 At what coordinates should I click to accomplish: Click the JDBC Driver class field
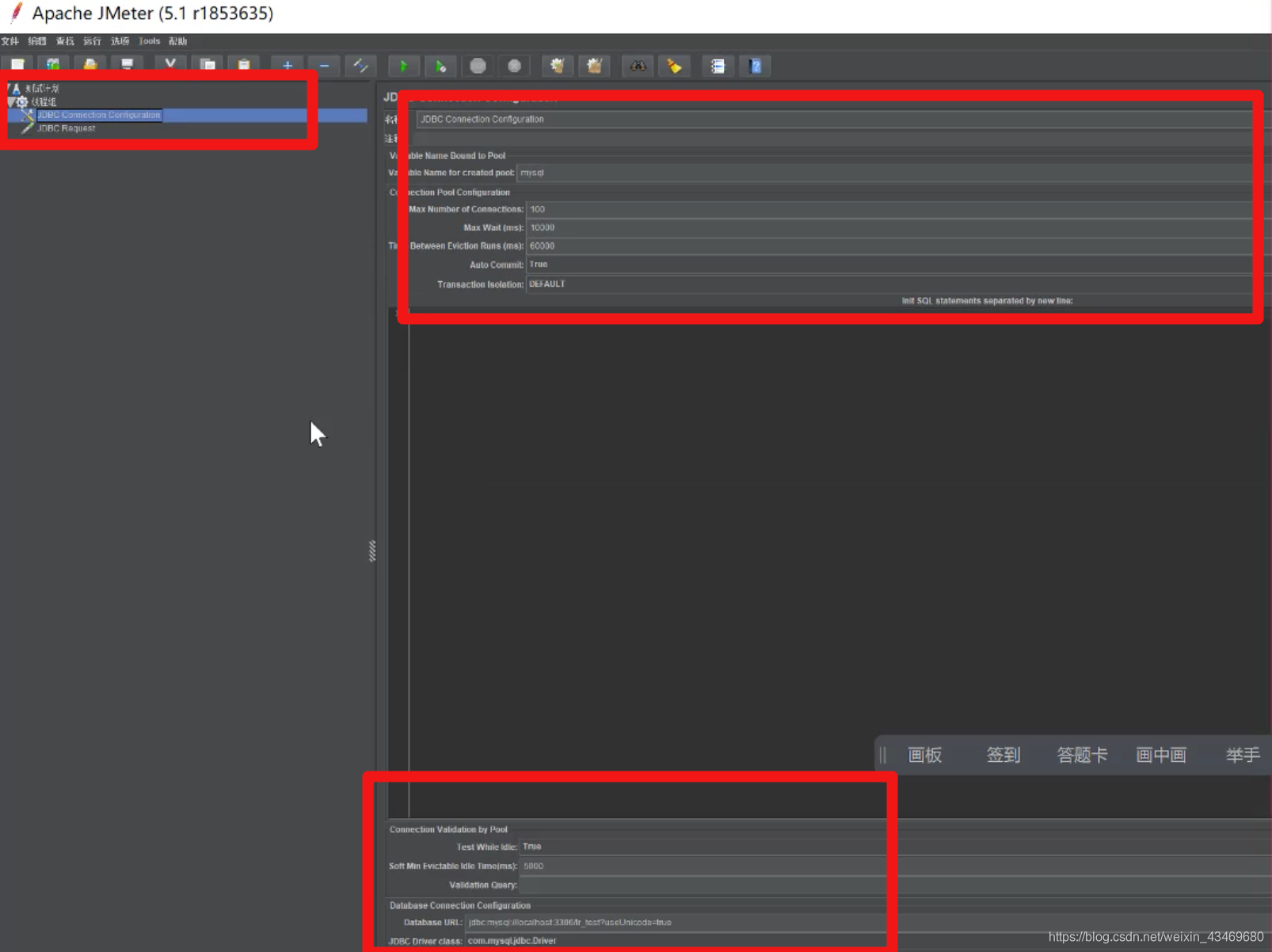tap(868, 941)
